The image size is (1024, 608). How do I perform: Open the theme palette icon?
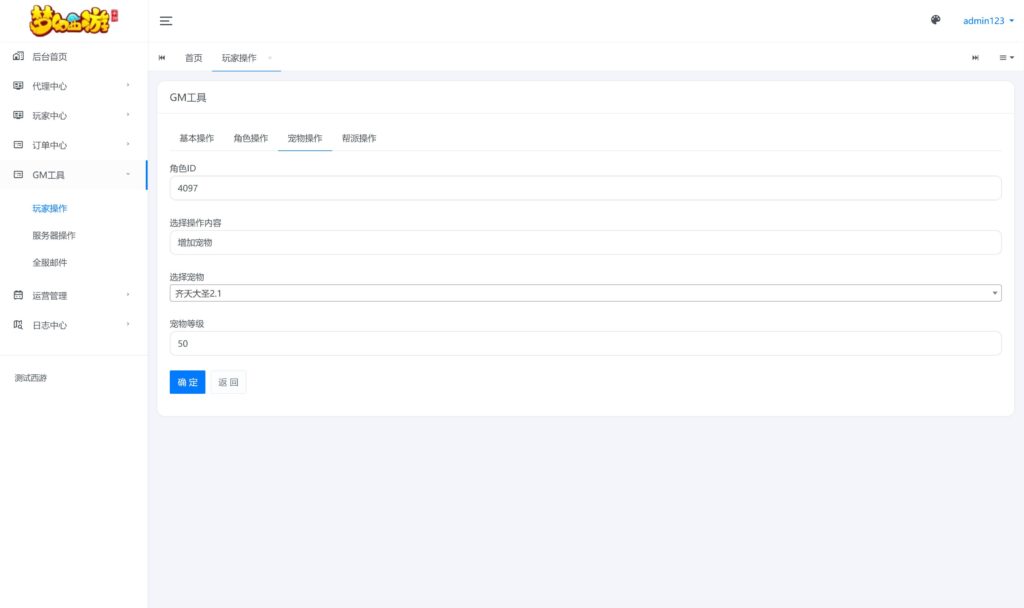[936, 20]
